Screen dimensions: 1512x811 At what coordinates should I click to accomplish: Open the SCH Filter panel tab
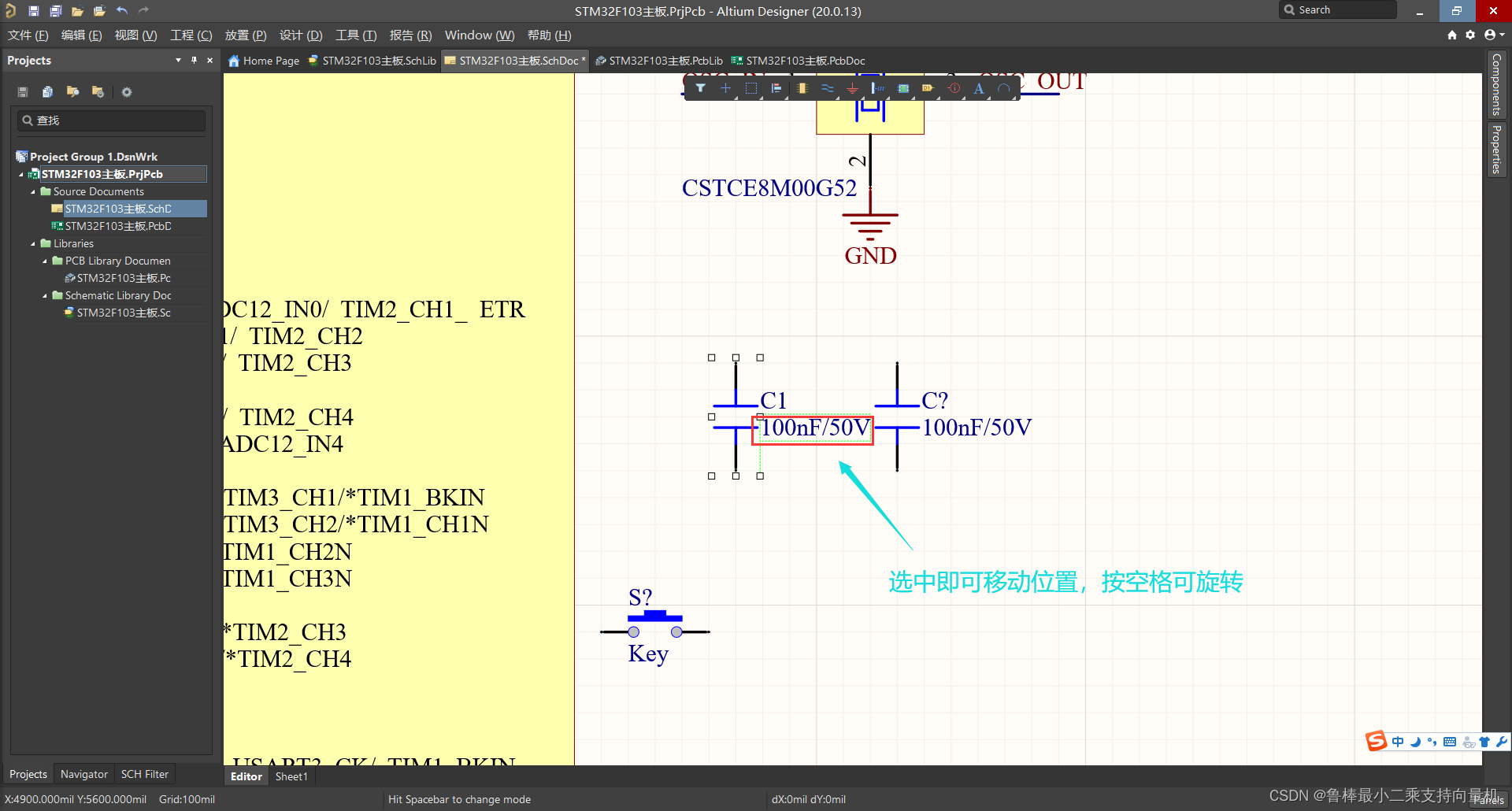[144, 774]
